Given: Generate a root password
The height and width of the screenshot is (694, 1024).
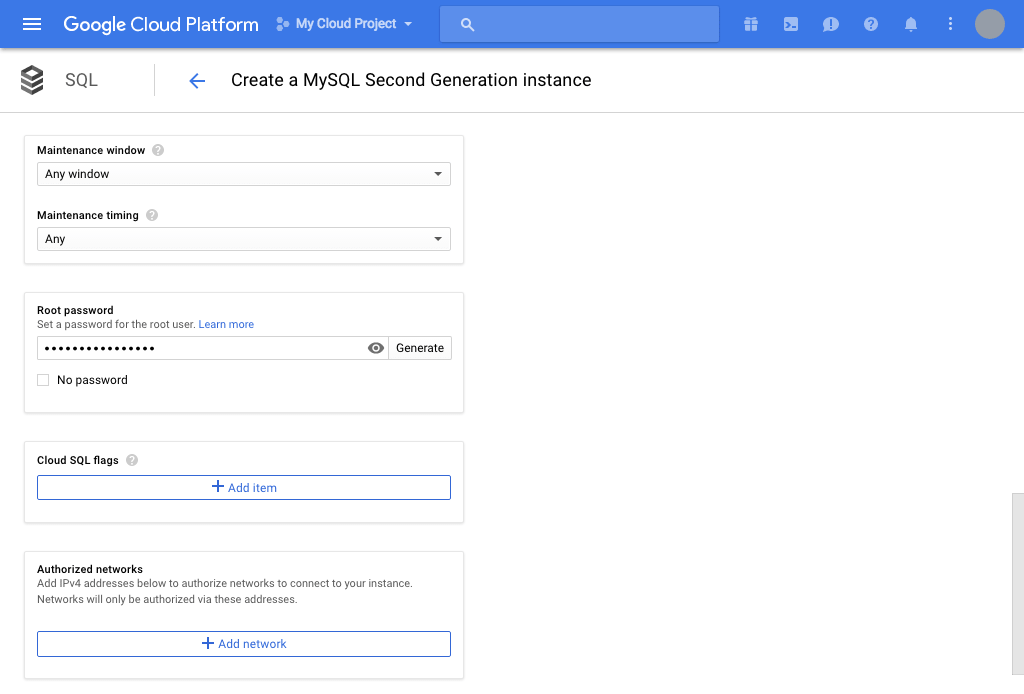Looking at the screenshot, I should click(420, 348).
